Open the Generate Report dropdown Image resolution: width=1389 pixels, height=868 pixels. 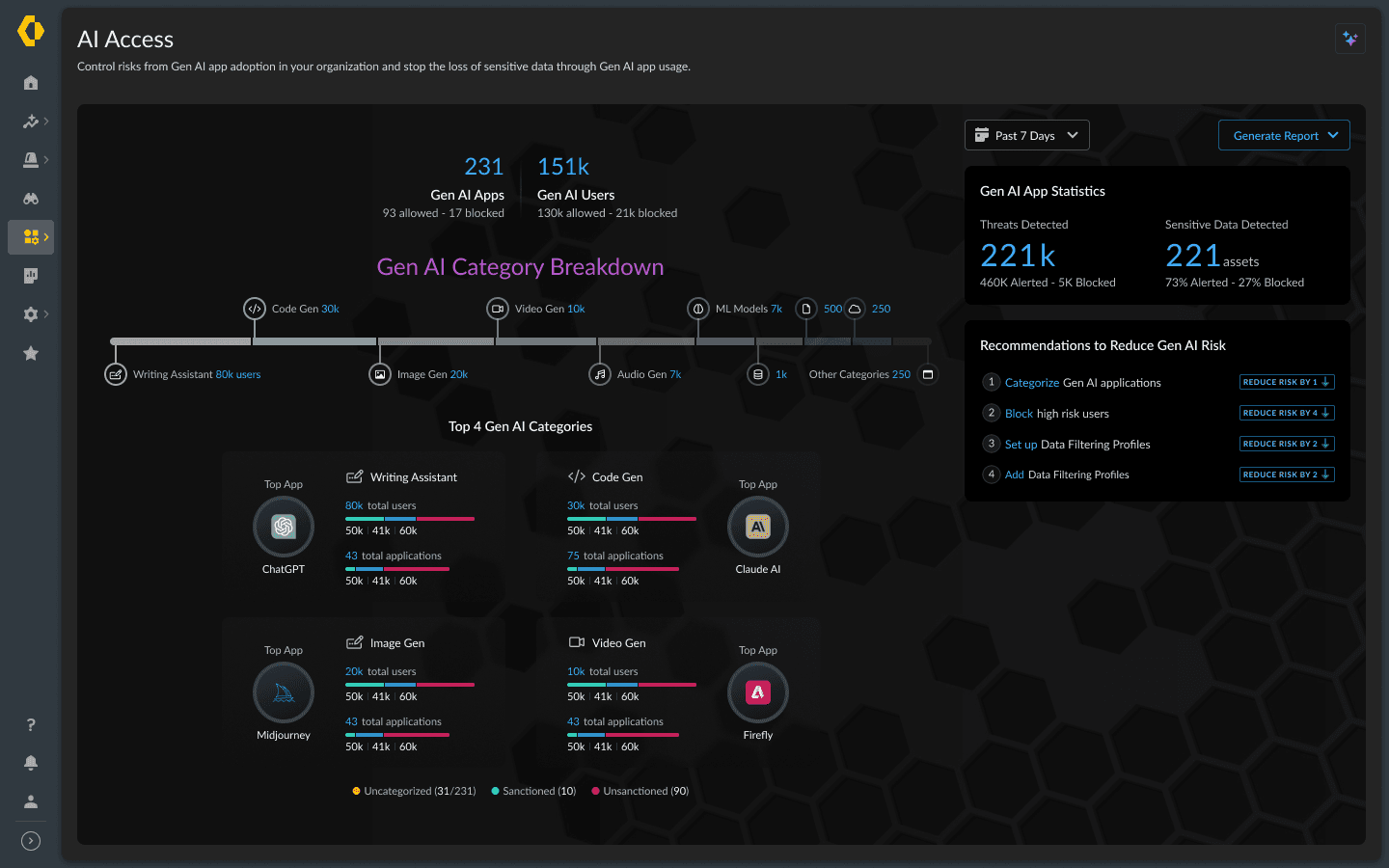pyautogui.click(x=1284, y=135)
